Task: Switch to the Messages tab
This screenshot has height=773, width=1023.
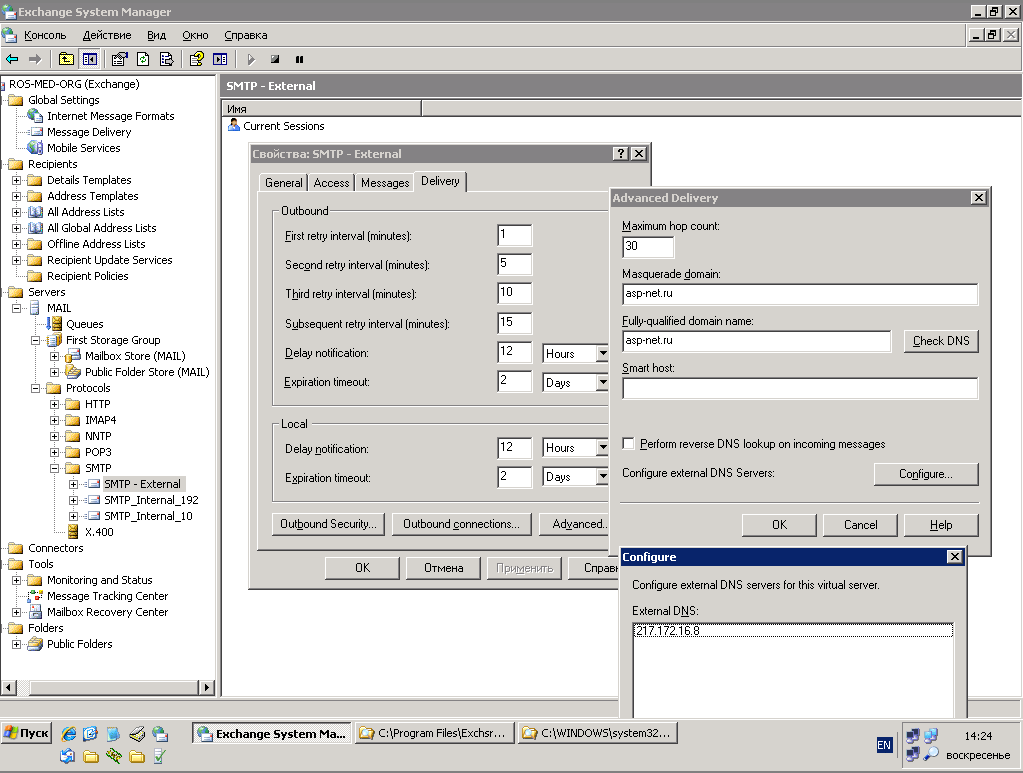Action: 385,183
